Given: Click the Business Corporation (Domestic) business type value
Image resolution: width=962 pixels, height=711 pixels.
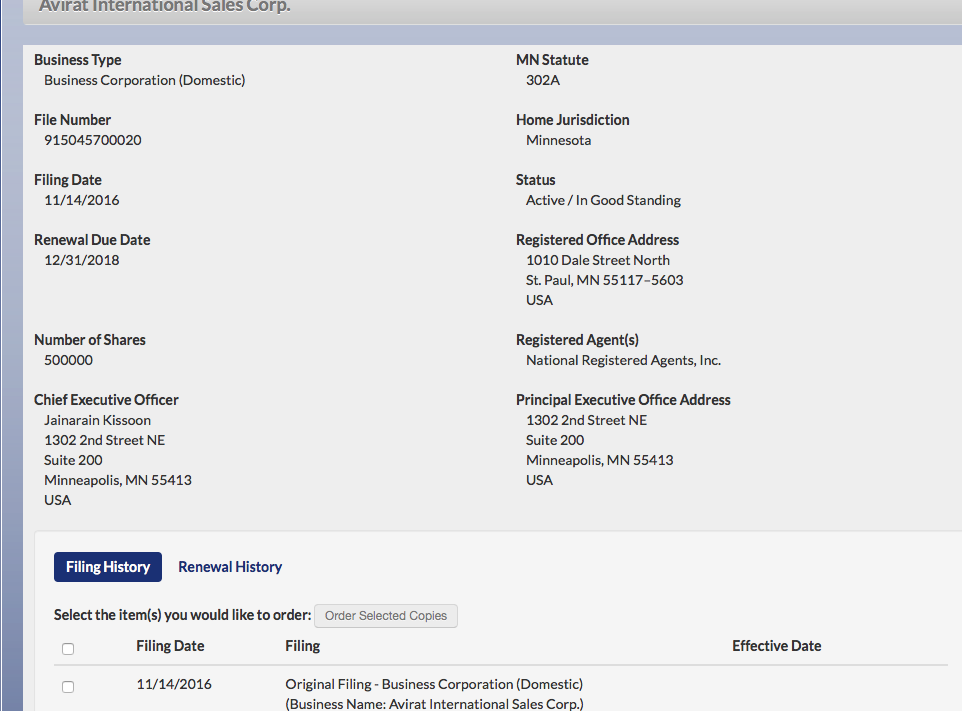Looking at the screenshot, I should pos(144,80).
